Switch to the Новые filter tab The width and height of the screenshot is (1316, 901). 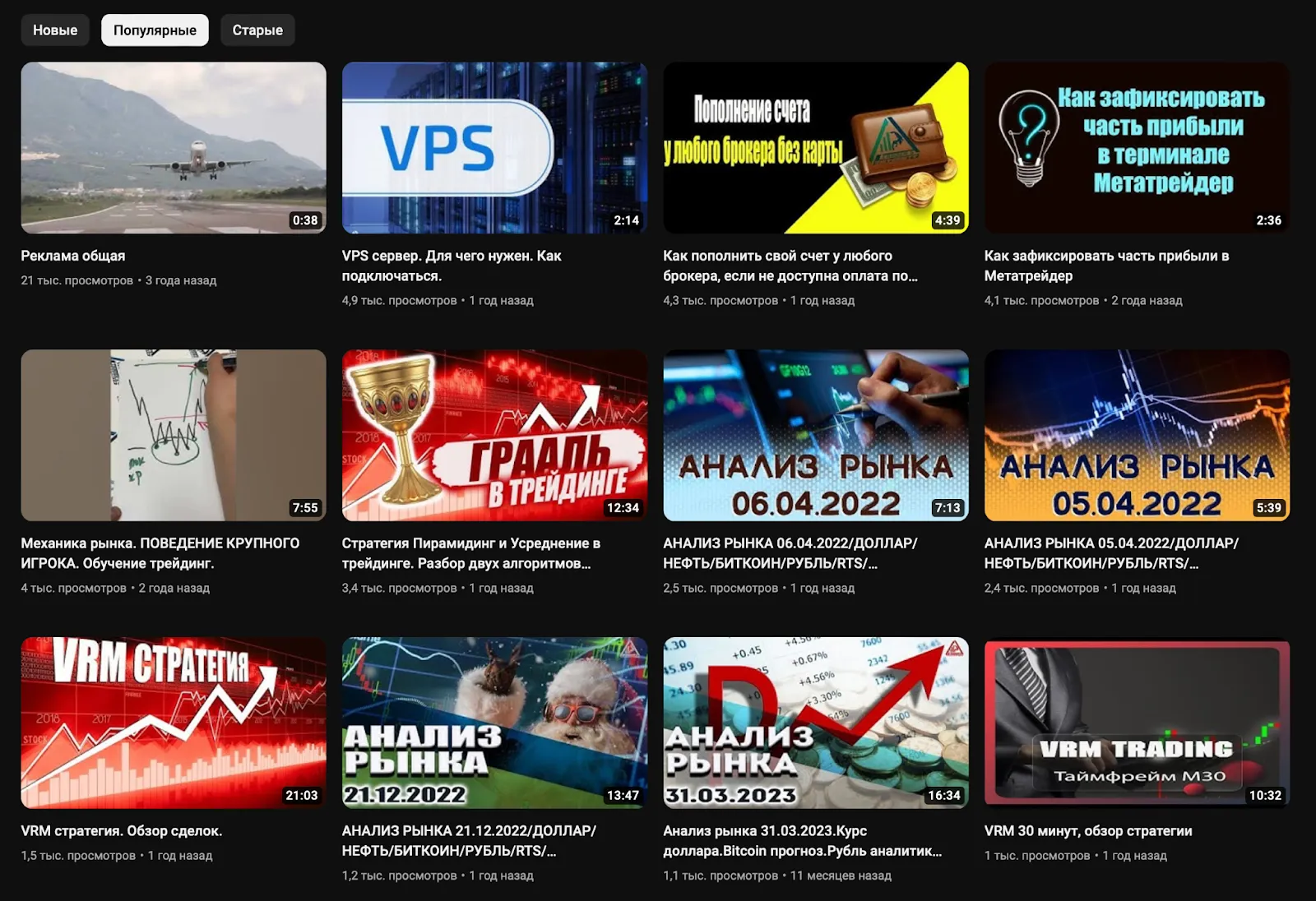[55, 30]
